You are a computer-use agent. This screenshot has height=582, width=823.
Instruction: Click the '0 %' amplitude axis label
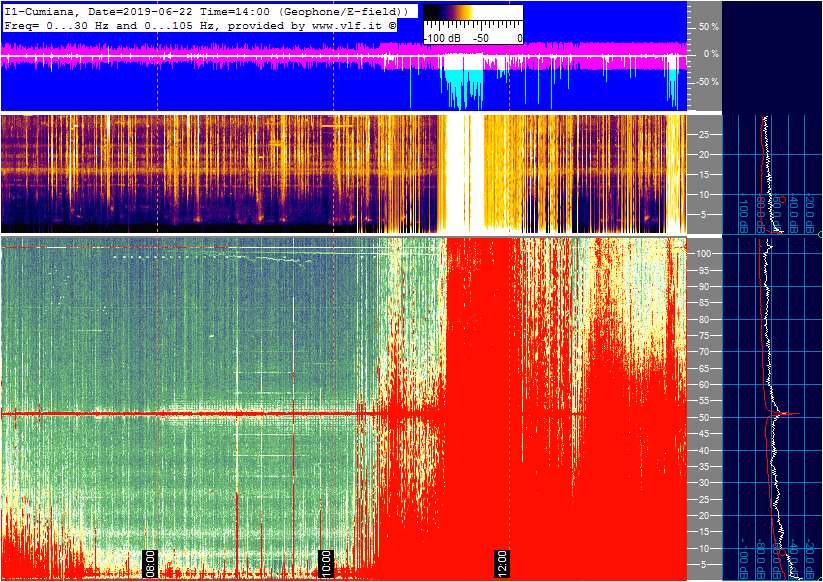[710, 54]
